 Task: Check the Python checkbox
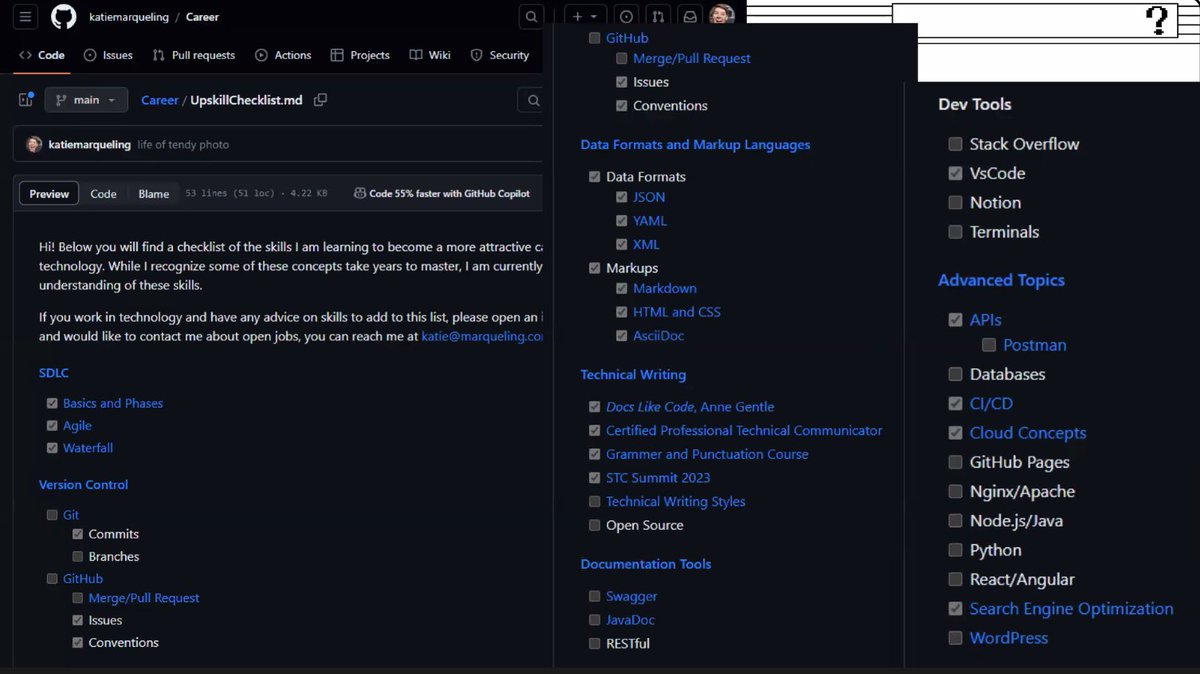coord(956,550)
